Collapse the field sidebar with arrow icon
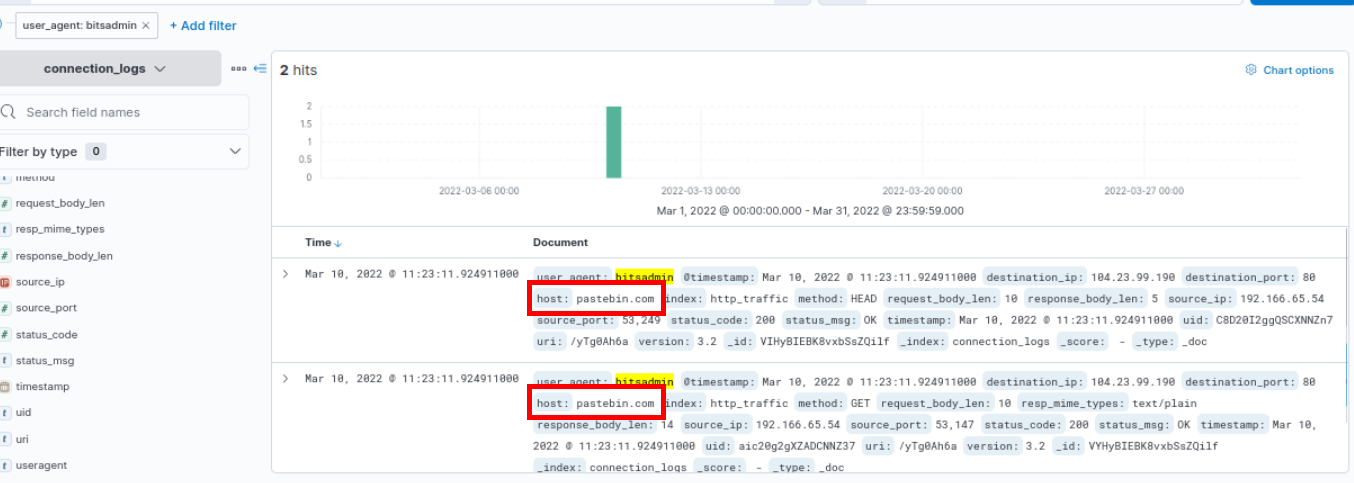 tap(260, 69)
